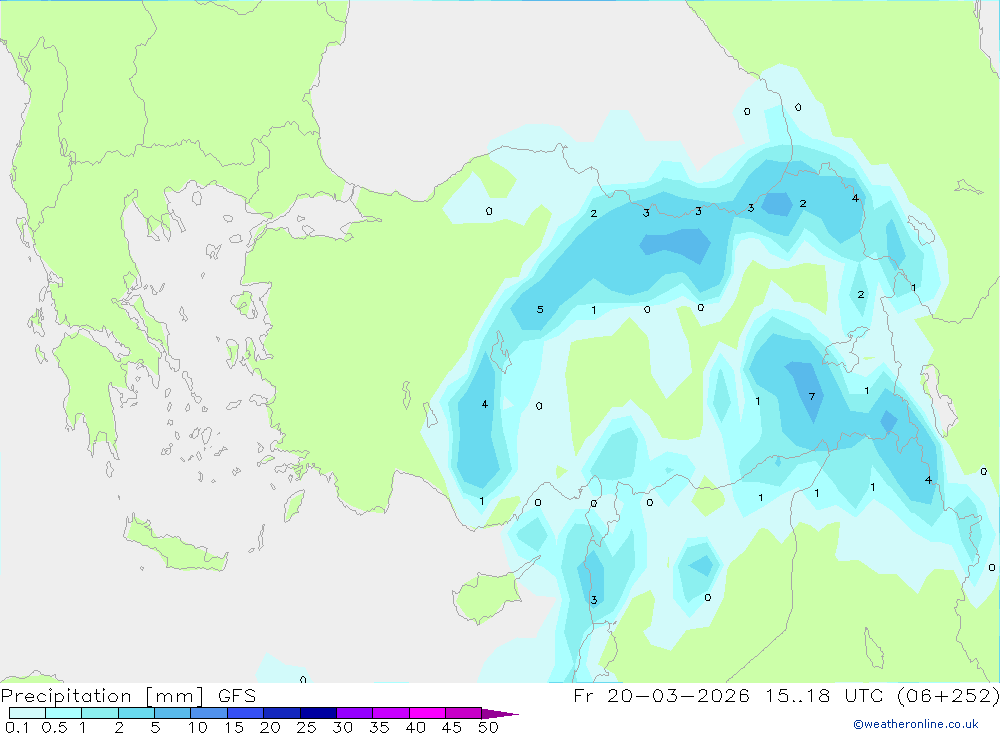The image size is (1000, 733).
Task: Select the 0.5–1 mm legend color swatch
Action: tap(63, 713)
